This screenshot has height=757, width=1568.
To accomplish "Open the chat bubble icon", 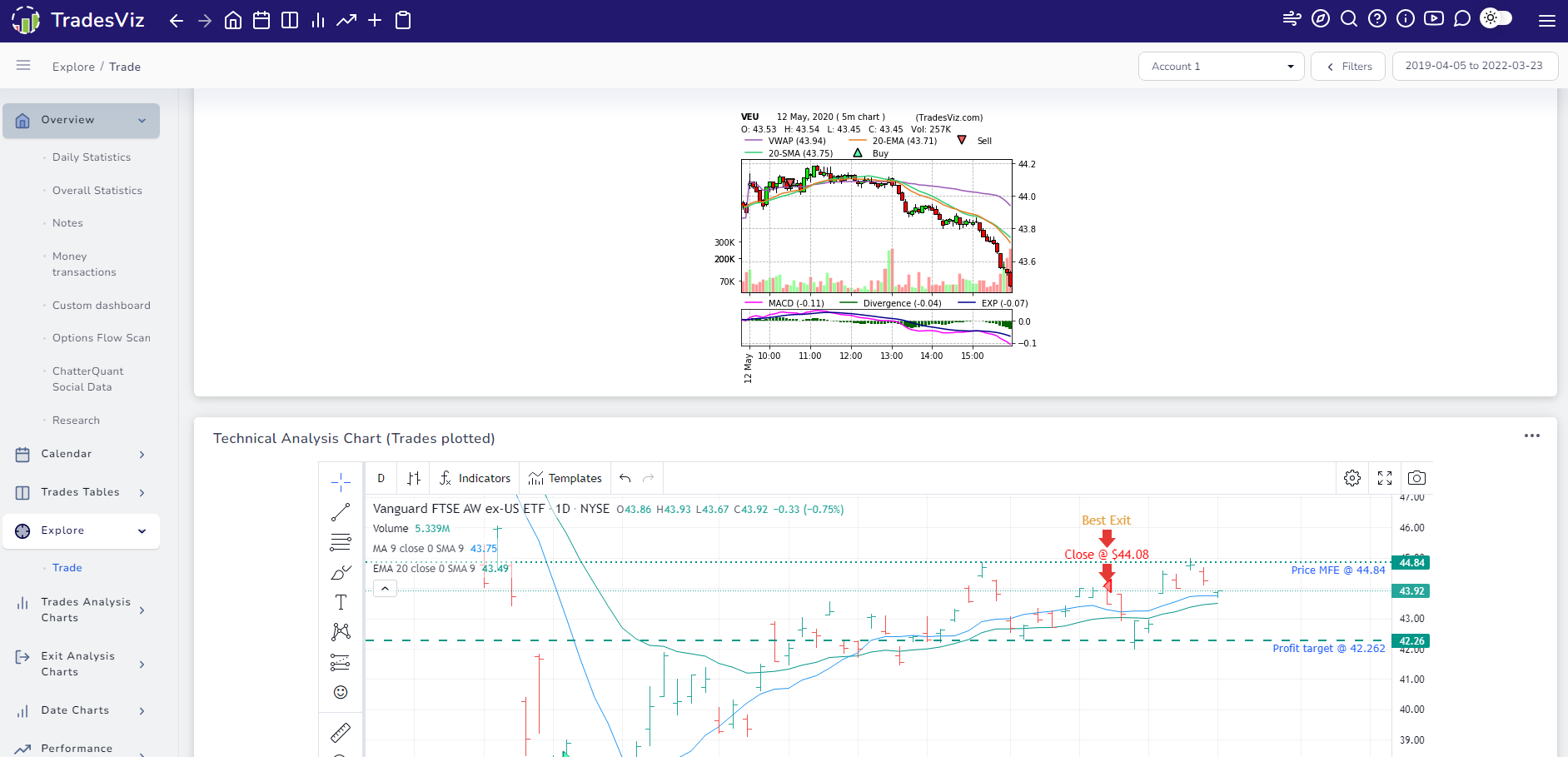I will point(1462,18).
